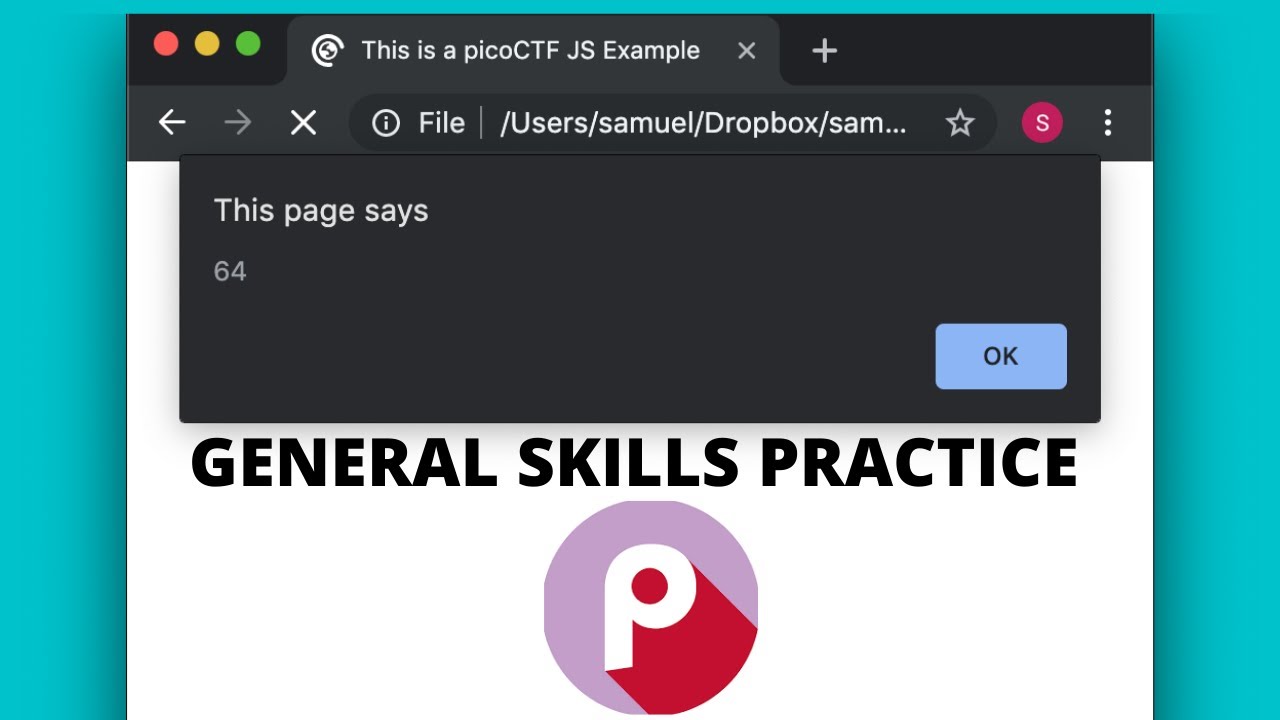1280x720 pixels.
Task: Select the picoCTF JS Example tab
Action: pyautogui.click(x=533, y=50)
